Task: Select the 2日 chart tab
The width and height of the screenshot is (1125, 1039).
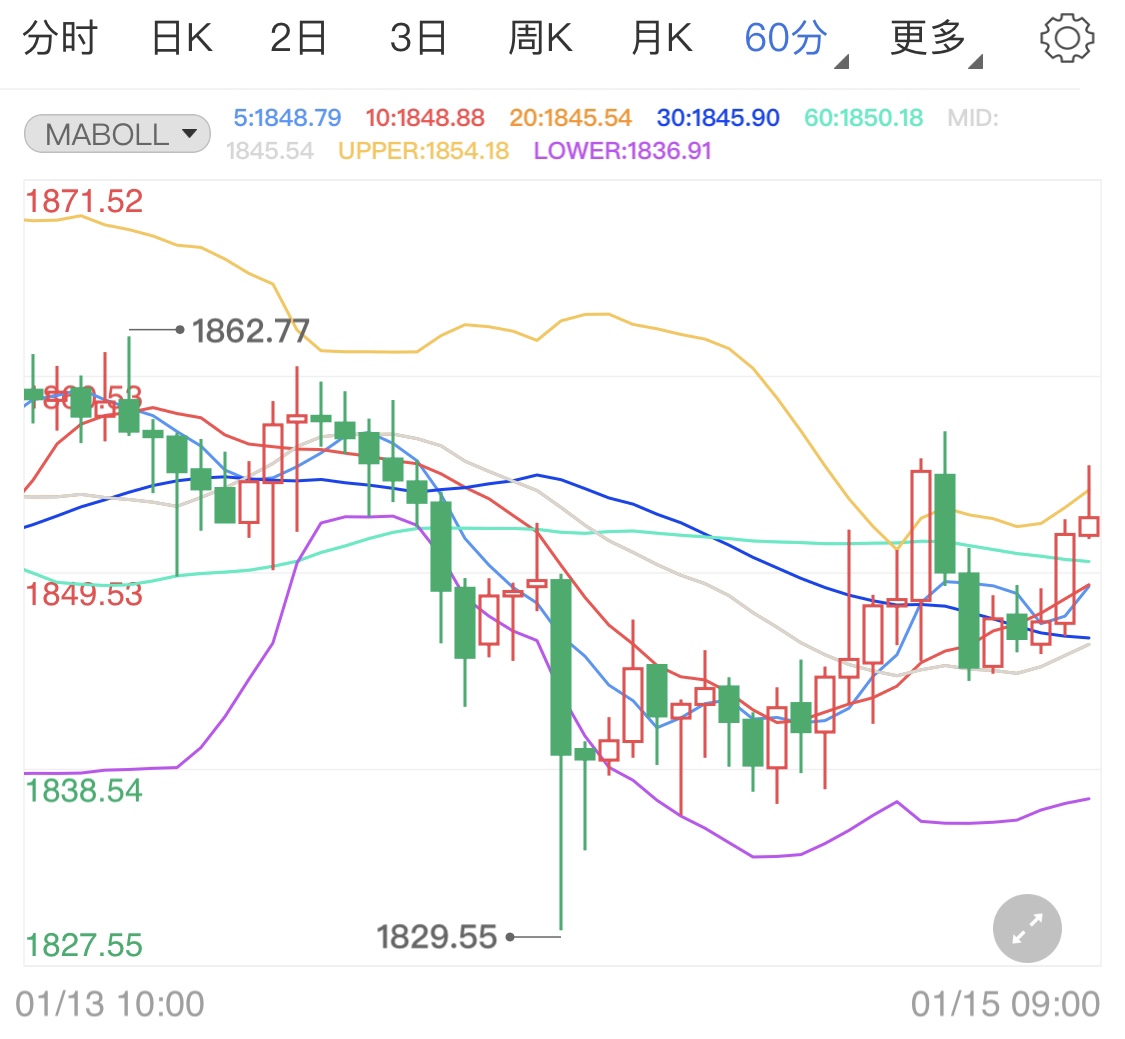Action: tap(298, 38)
